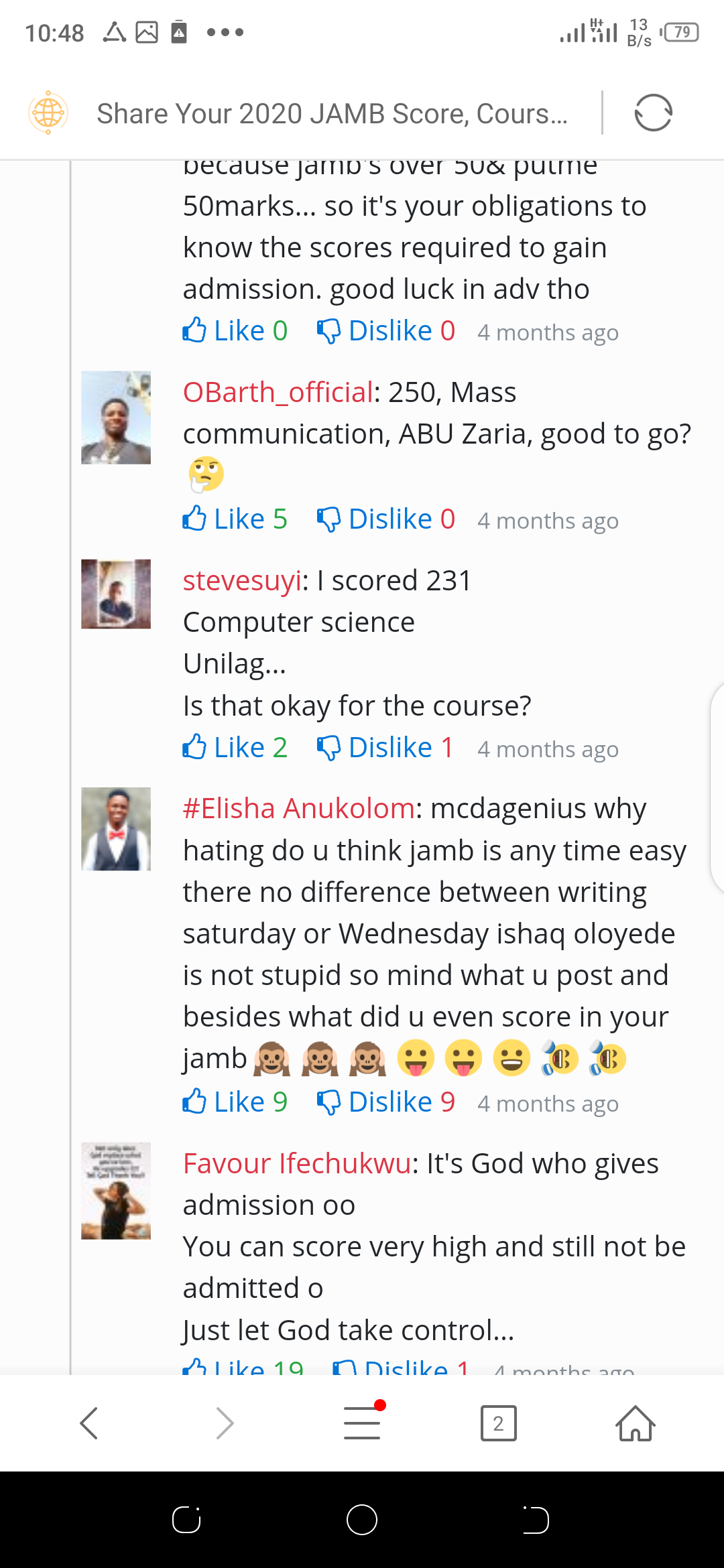Like Elisha Anukolom's comment
This screenshot has height=1568, width=724.
pyautogui.click(x=235, y=1102)
